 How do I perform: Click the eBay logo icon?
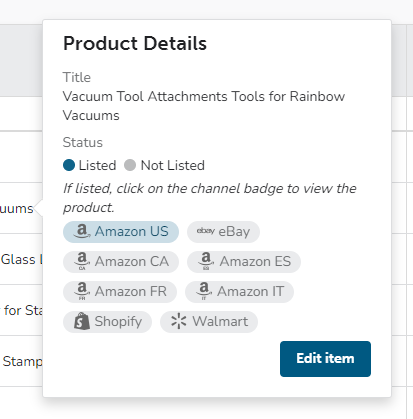[x=205, y=231]
